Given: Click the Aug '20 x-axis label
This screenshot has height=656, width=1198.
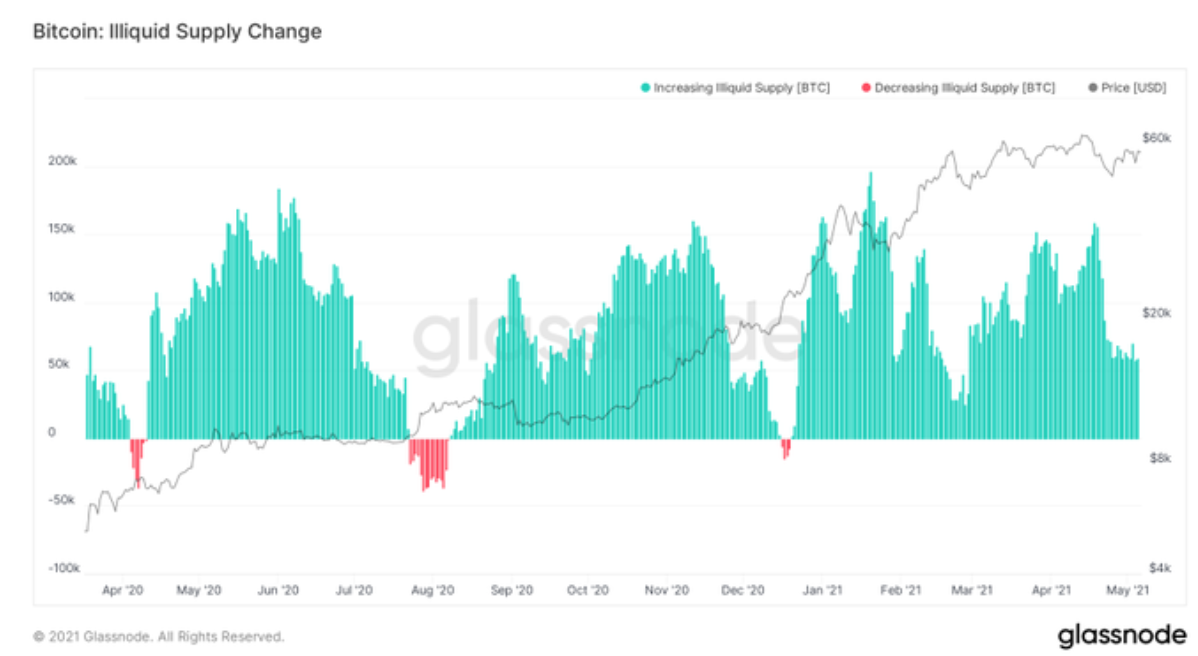Looking at the screenshot, I should coord(433,591).
